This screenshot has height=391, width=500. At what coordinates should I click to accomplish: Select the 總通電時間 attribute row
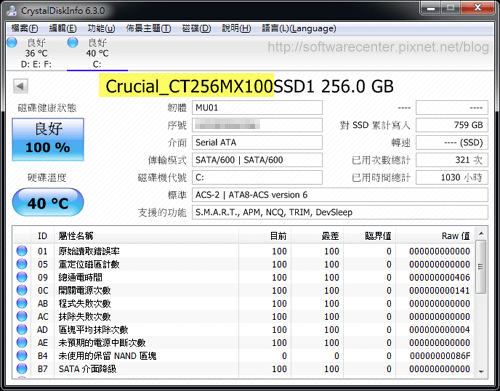243,277
